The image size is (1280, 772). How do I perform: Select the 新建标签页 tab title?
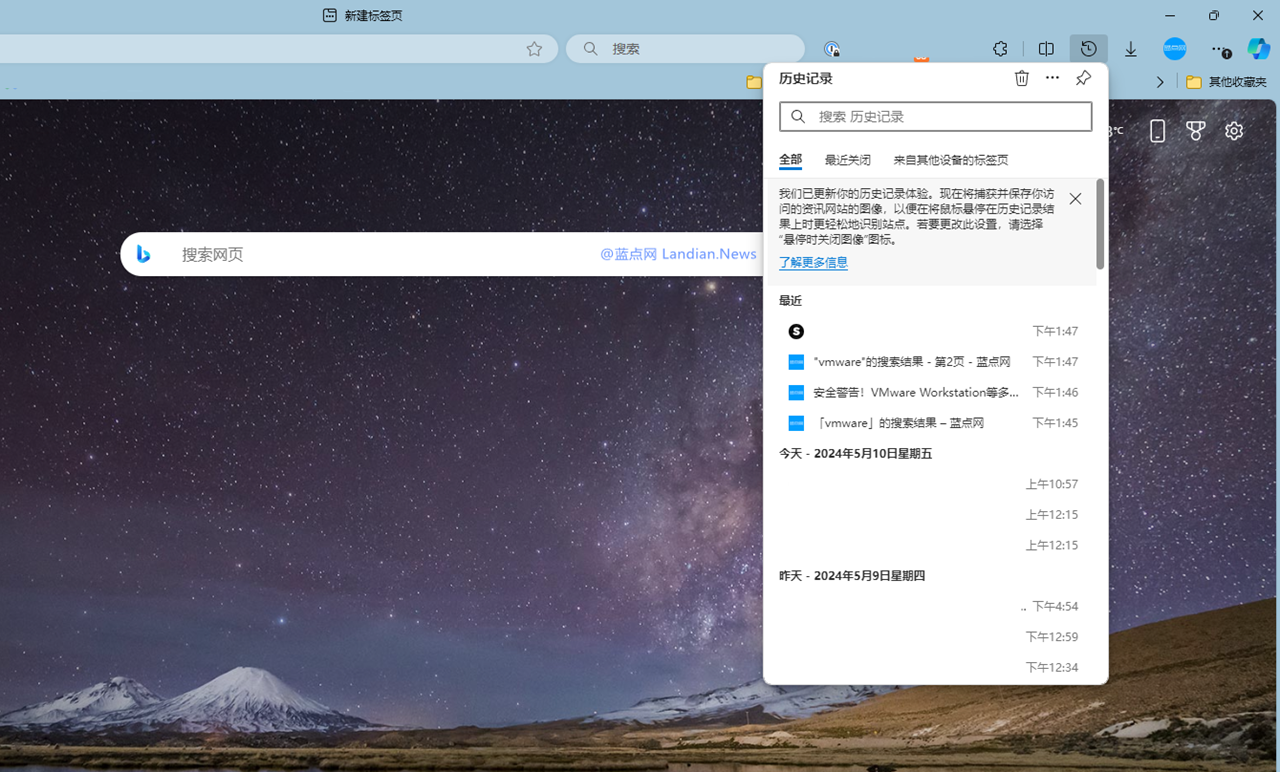(x=373, y=15)
